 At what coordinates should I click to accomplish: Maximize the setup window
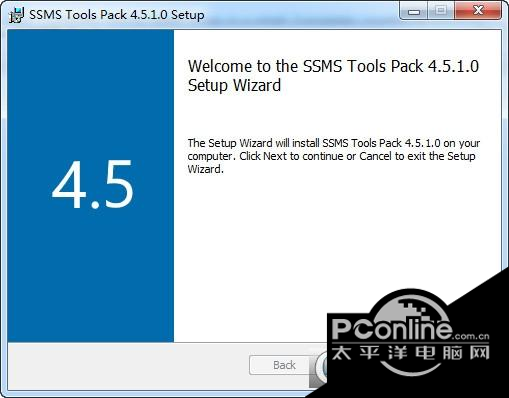coord(441,11)
